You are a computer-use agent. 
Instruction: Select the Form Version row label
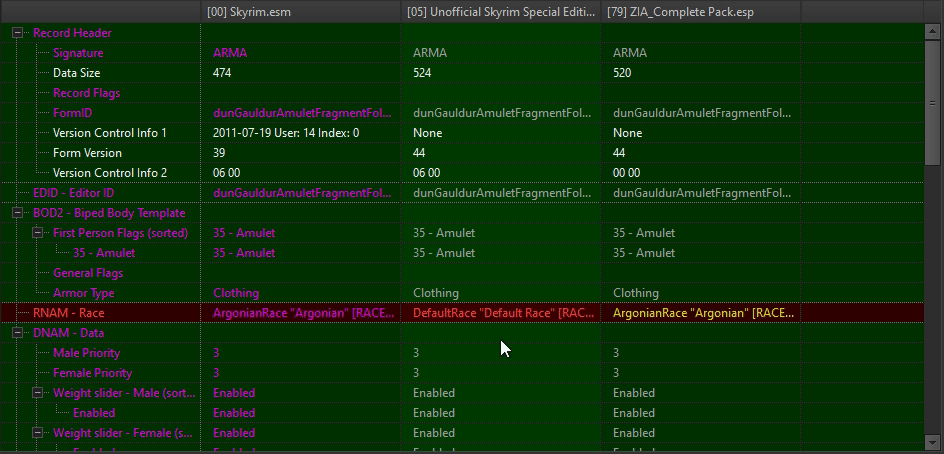(87, 153)
